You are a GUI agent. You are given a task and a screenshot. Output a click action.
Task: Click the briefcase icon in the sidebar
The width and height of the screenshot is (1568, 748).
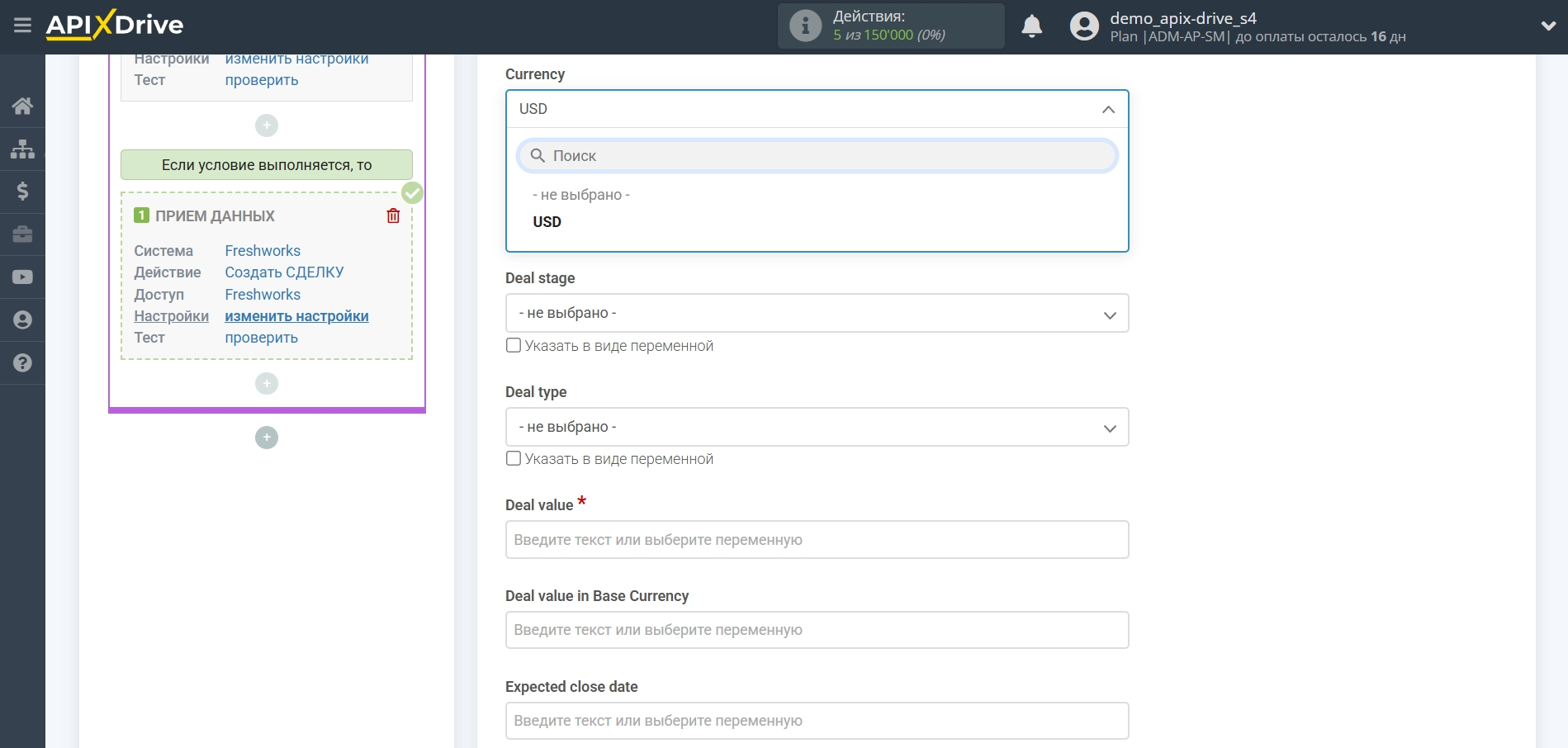point(22,234)
